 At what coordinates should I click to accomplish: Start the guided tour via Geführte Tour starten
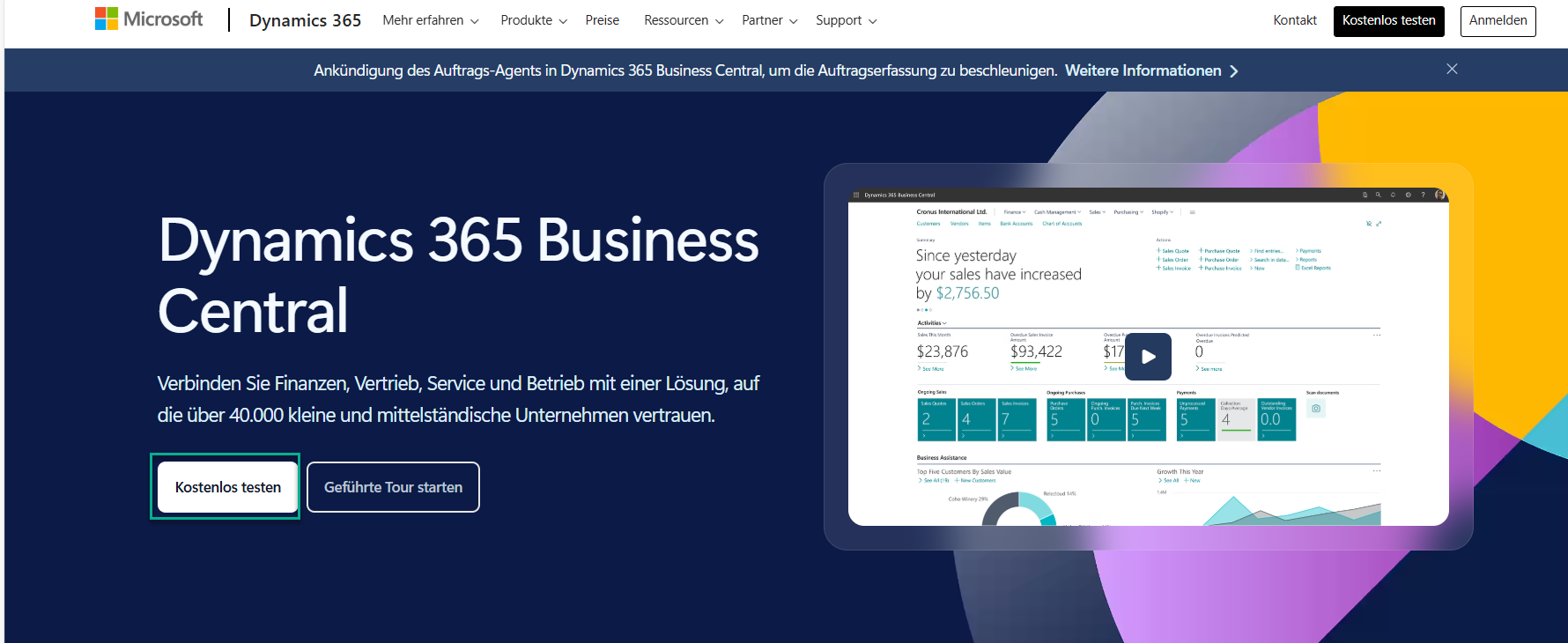393,487
